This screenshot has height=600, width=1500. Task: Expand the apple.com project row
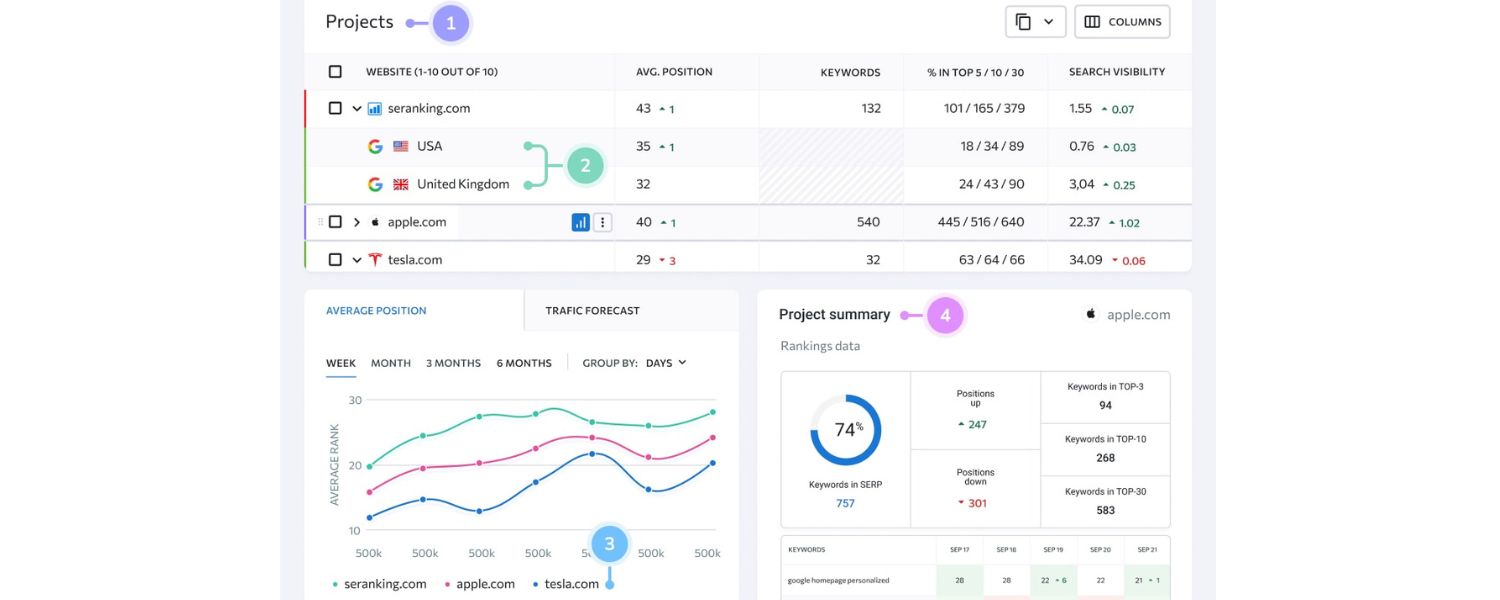pos(356,221)
